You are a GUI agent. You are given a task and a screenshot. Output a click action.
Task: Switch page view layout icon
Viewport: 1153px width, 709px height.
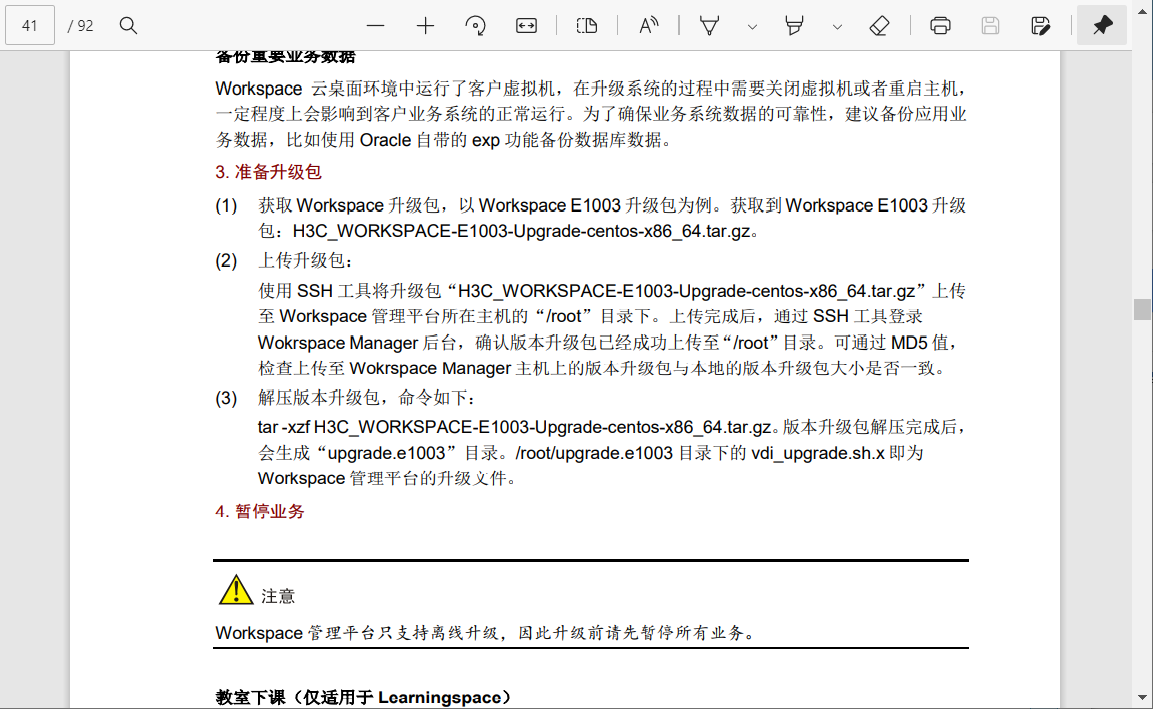pos(587,26)
